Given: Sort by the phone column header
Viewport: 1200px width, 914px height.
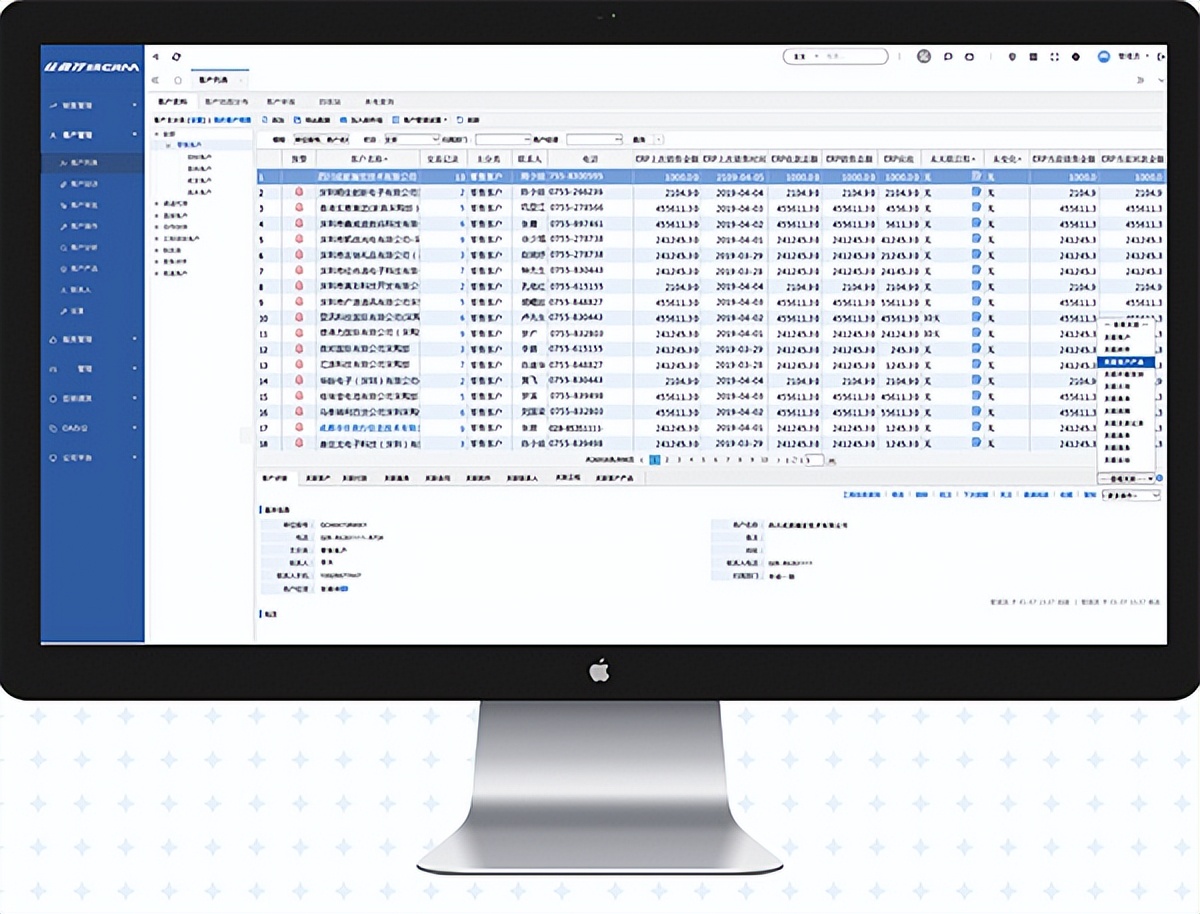Looking at the screenshot, I should coord(588,159).
